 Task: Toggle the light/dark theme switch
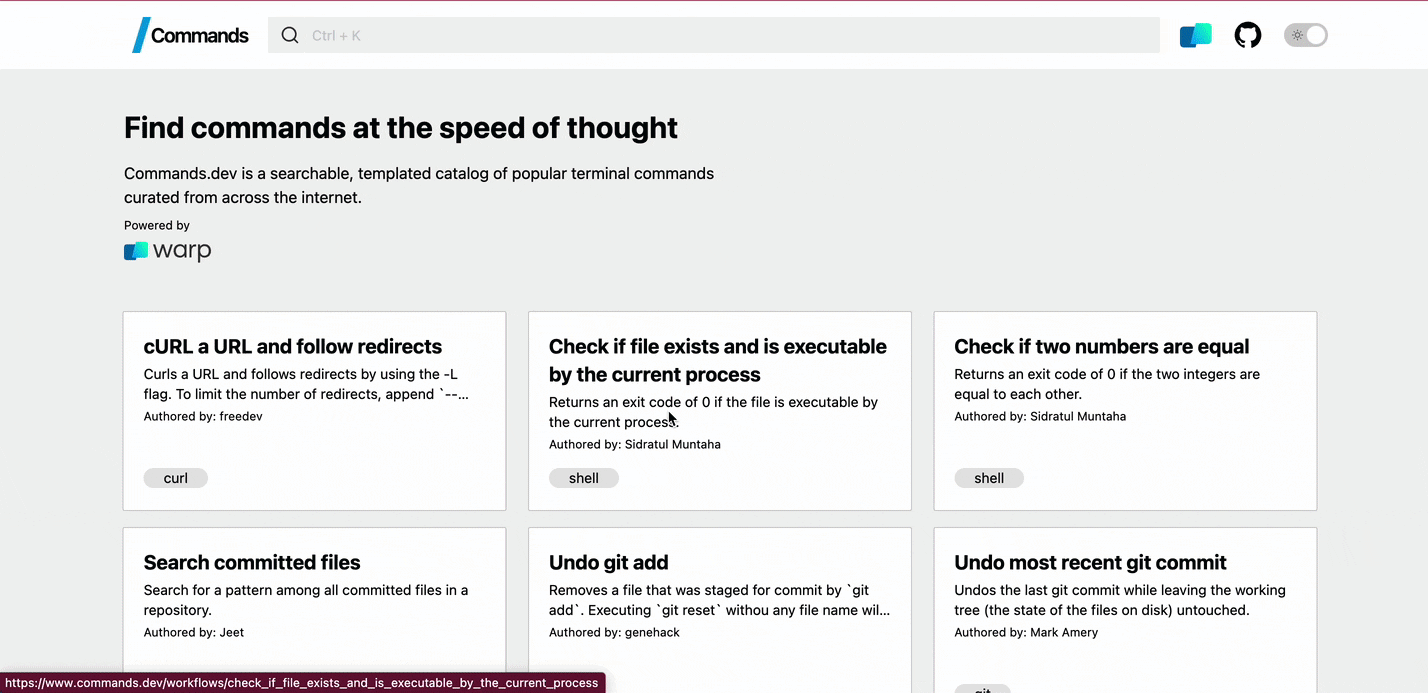click(x=1305, y=35)
